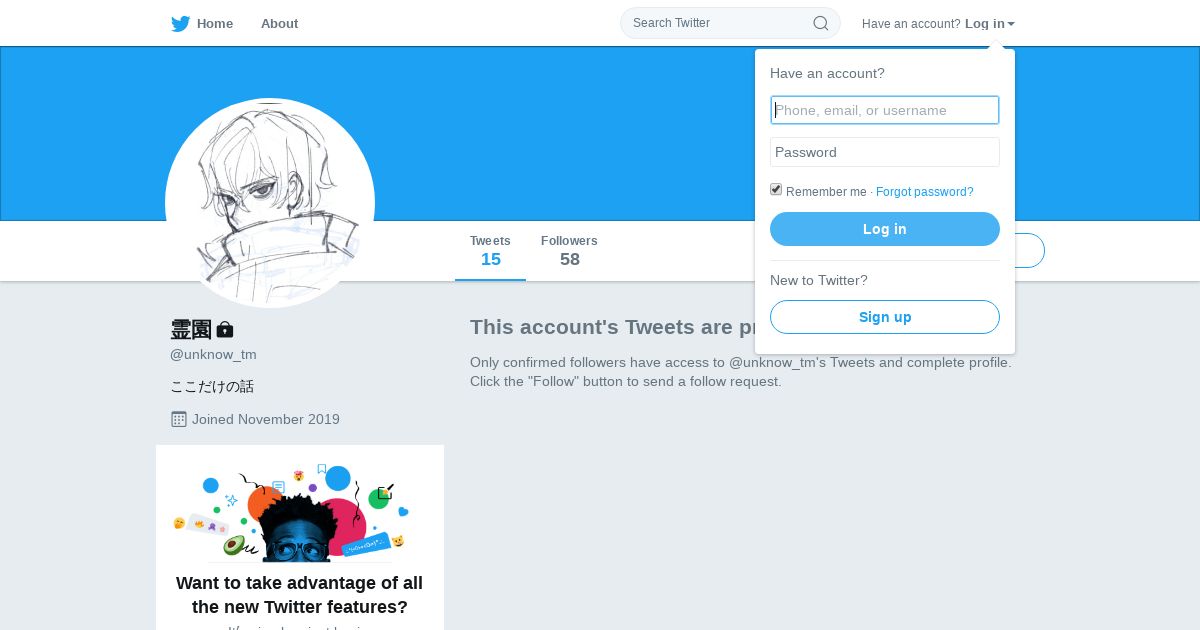
Task: Click the Twitter bird logo icon
Action: pyautogui.click(x=180, y=24)
